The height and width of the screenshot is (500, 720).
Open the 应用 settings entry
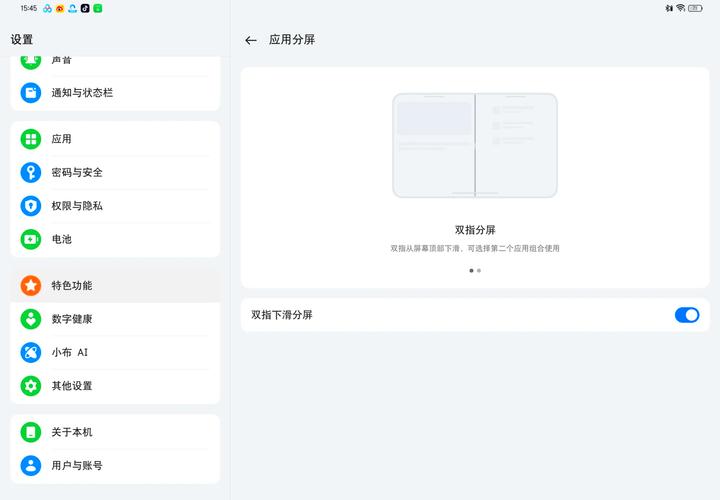pyautogui.click(x=115, y=139)
